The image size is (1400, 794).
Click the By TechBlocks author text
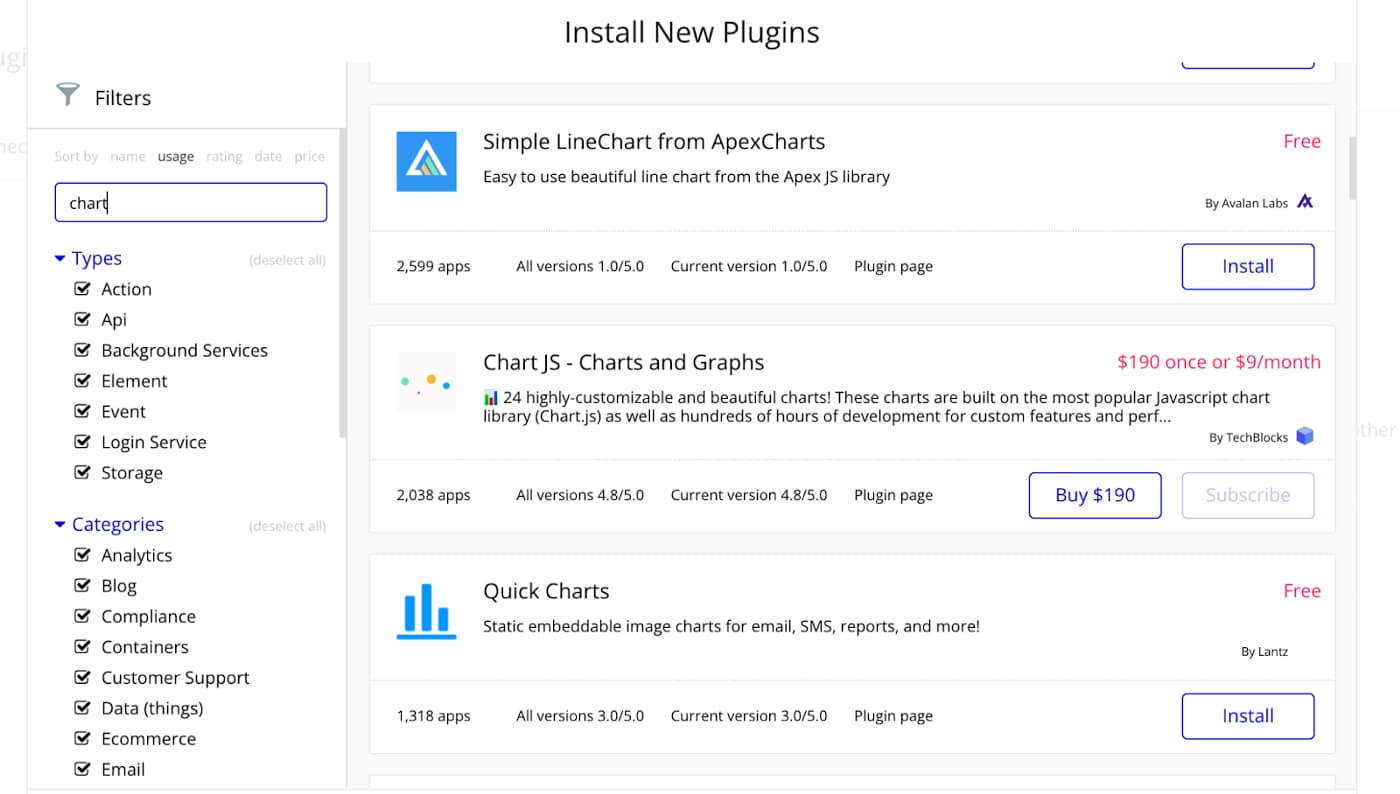1248,437
